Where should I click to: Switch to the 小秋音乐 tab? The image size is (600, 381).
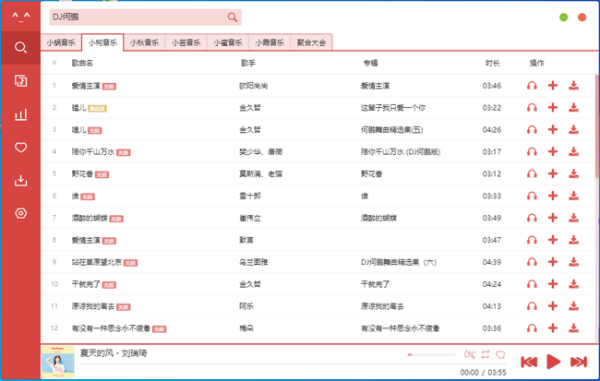pos(144,42)
